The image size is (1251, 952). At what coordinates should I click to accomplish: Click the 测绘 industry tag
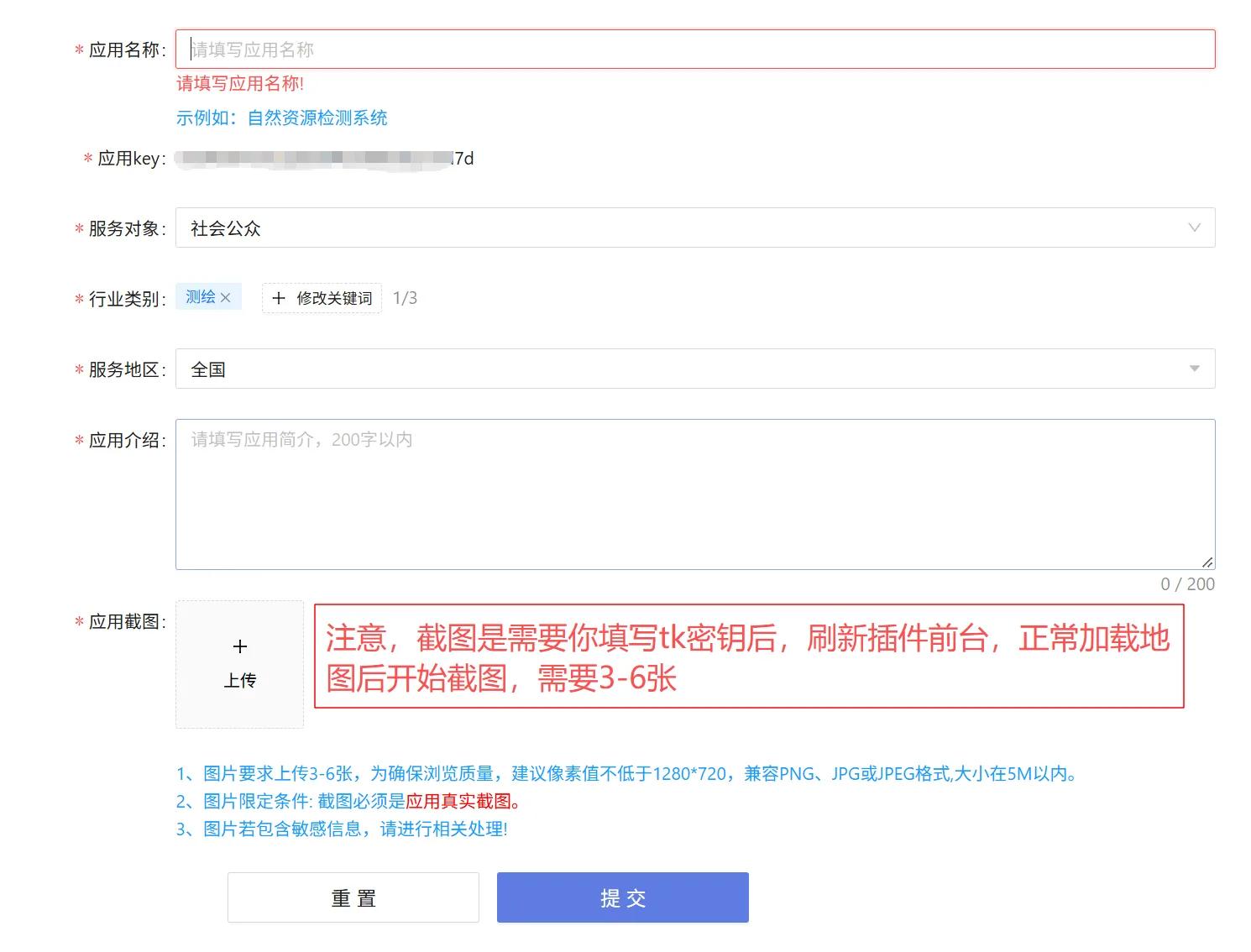click(x=208, y=297)
